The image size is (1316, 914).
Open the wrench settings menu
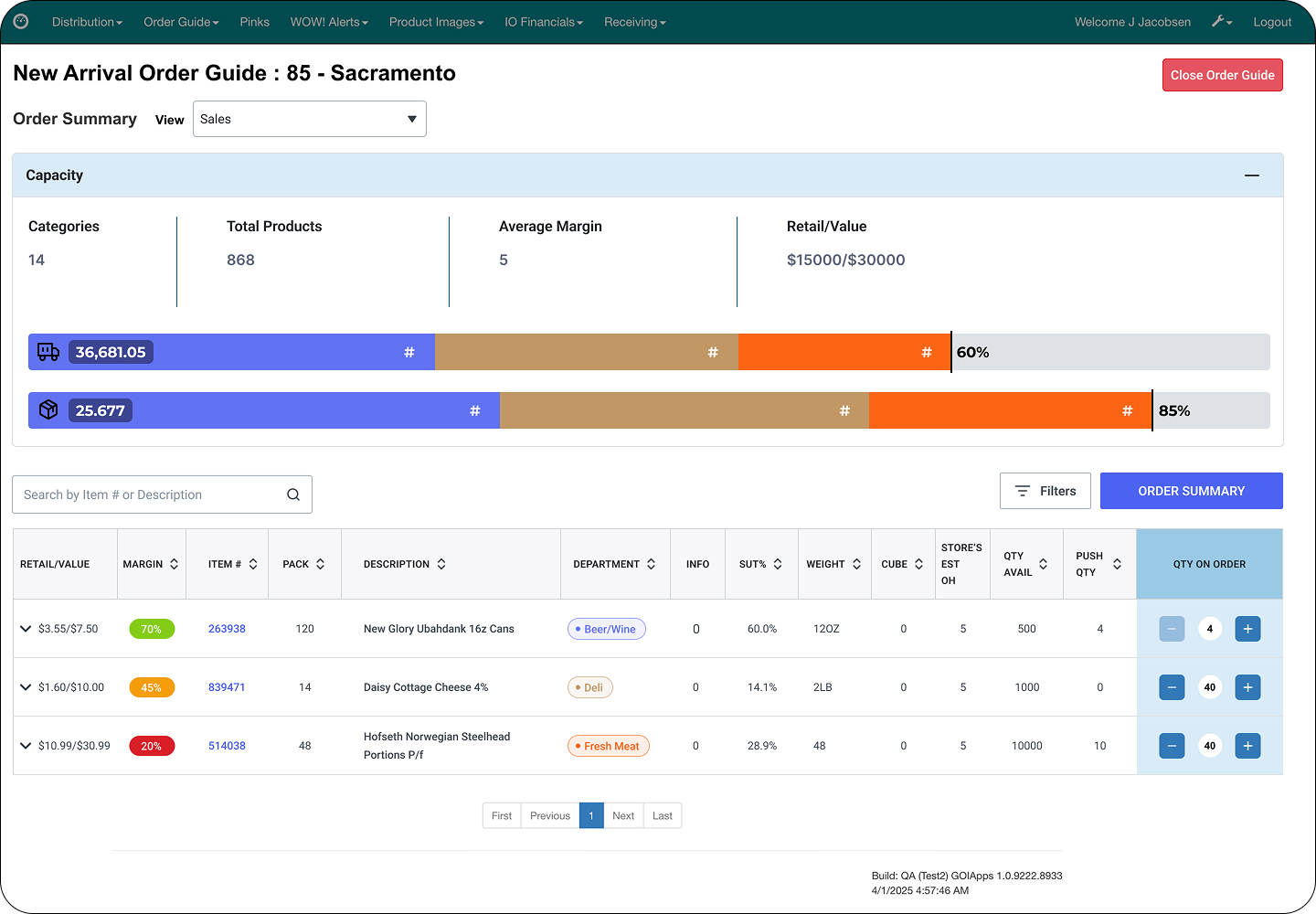1221,22
